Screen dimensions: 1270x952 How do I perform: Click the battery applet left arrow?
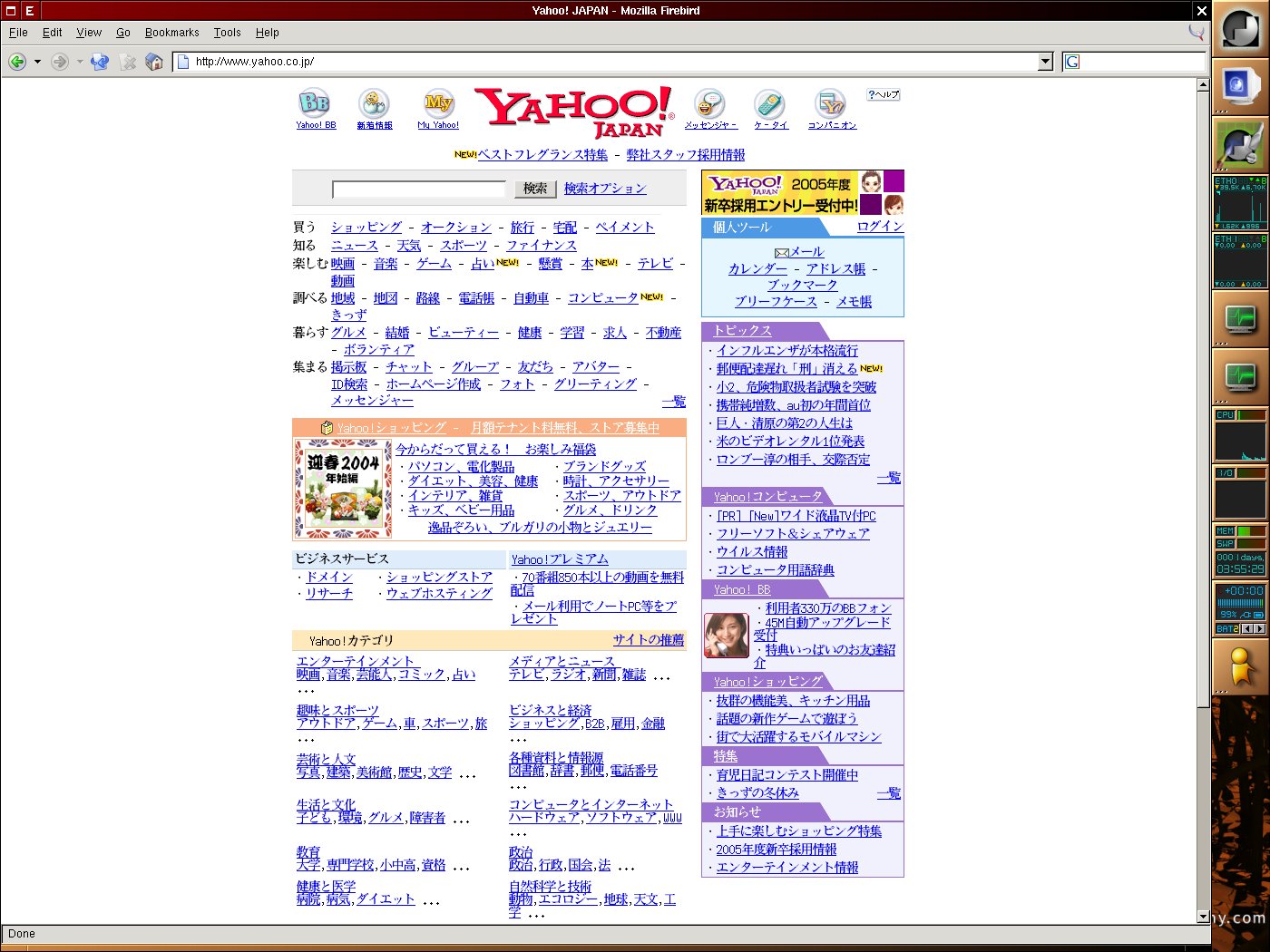1248,628
